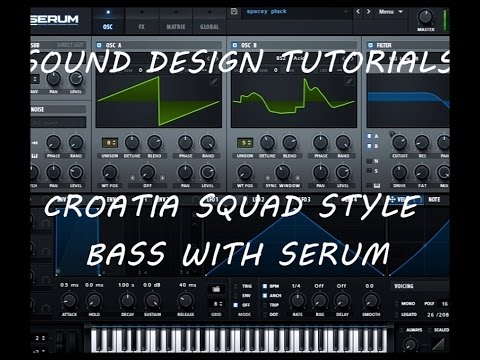This screenshot has height=360, width=480.
Task: Toggle the Filter enable switch
Action: pos(370,45)
